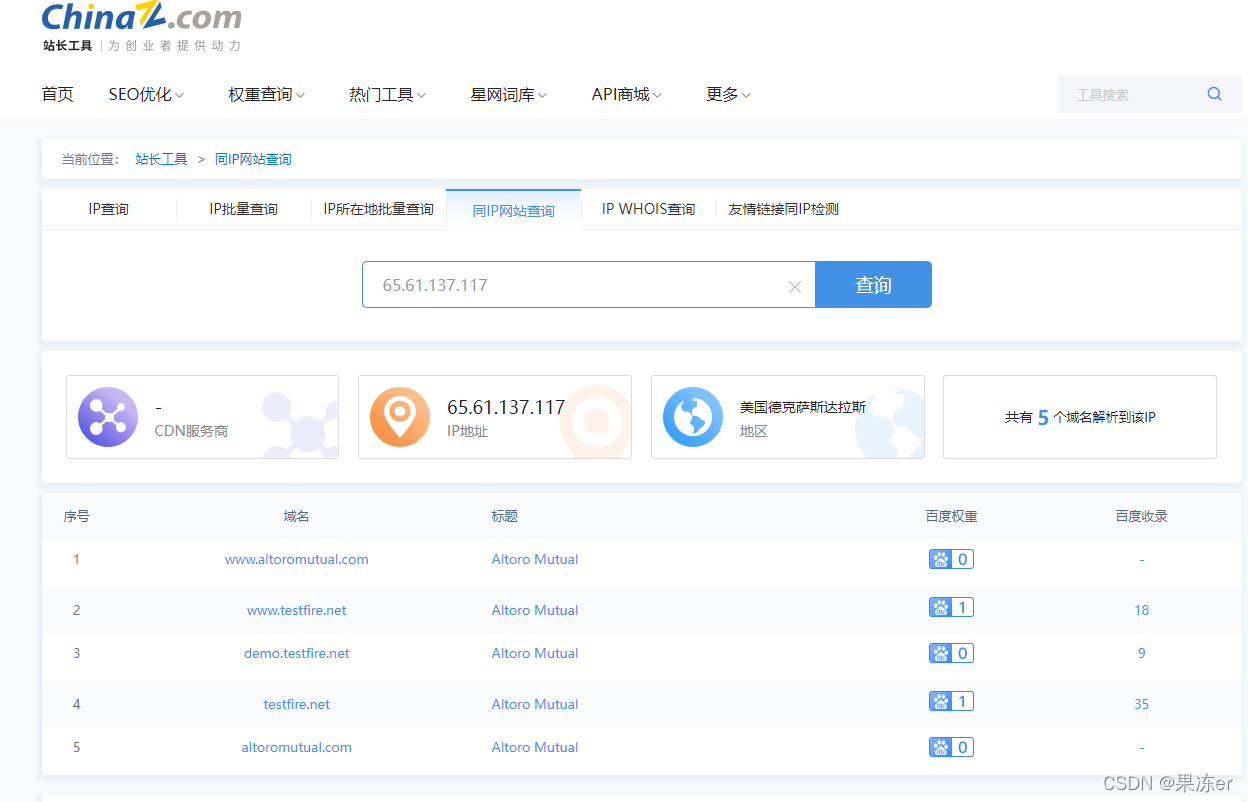Click the blue globe region icon
This screenshot has width=1248, height=802.
point(693,417)
